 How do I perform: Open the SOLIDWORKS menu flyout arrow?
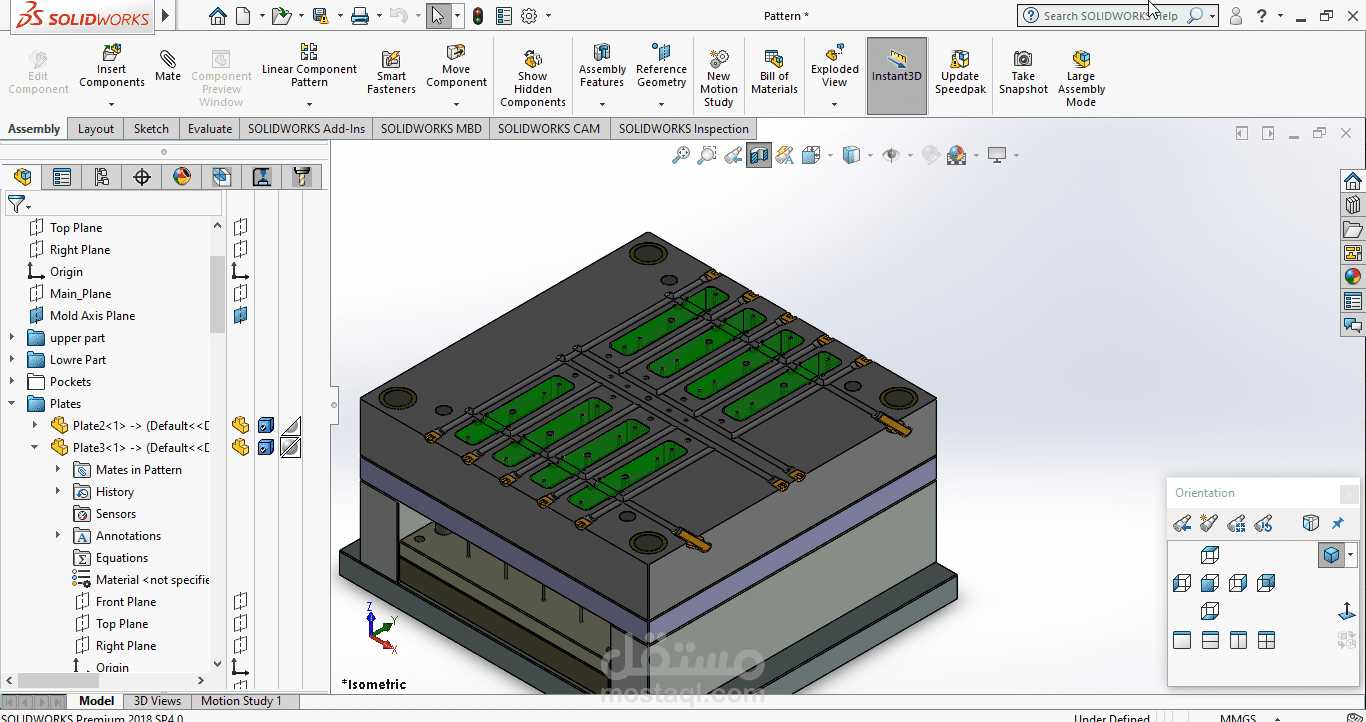165,16
